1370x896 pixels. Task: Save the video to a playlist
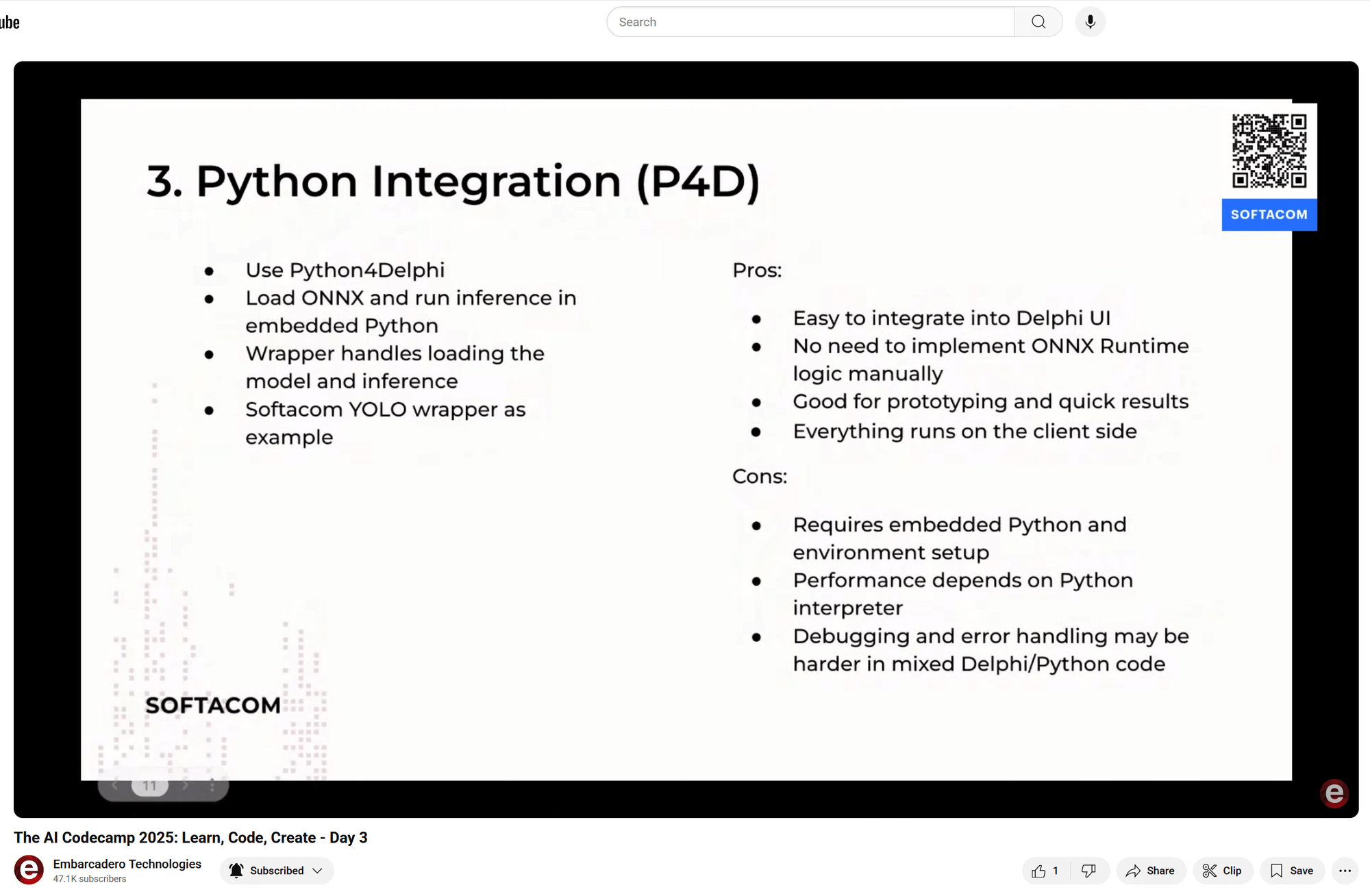(x=1292, y=871)
